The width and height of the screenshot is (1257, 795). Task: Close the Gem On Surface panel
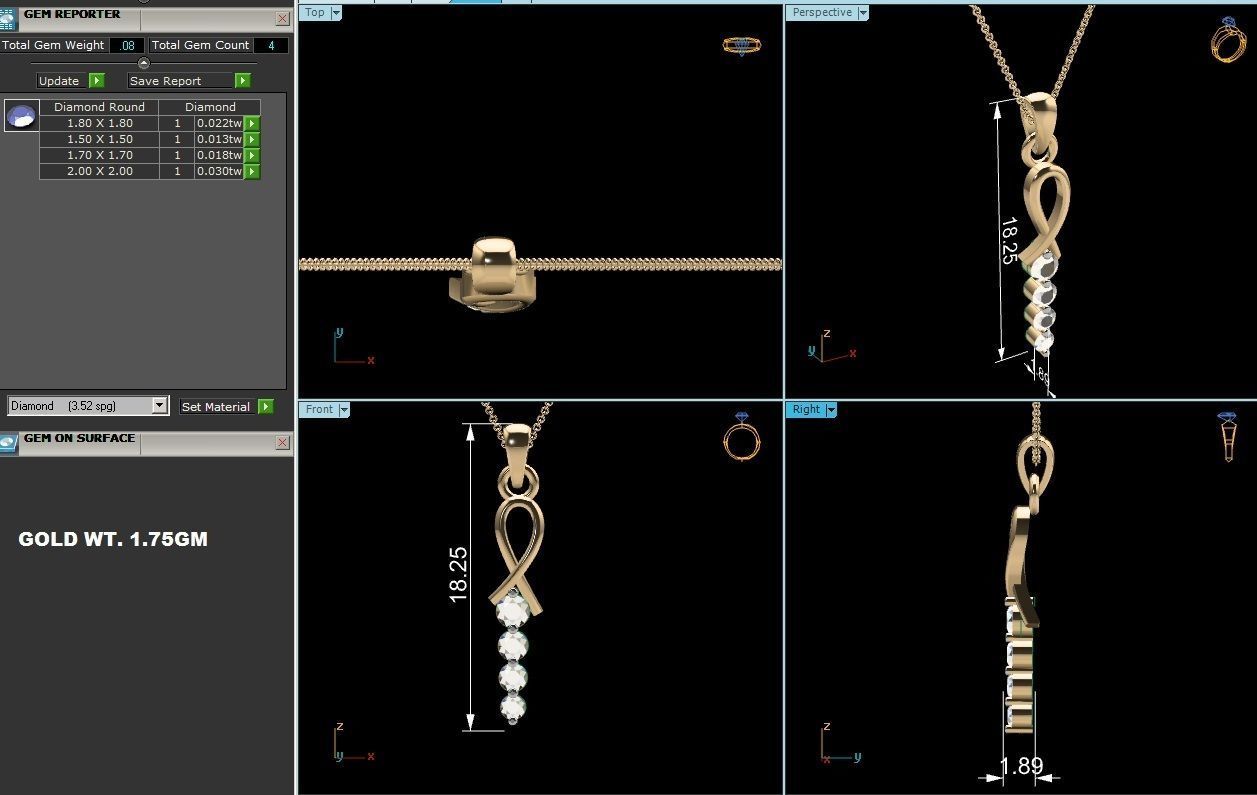tap(284, 443)
